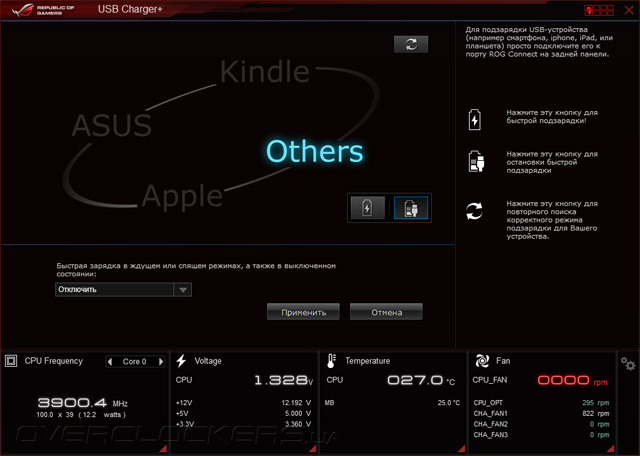Click the Fan panel icon
640x456 pixels.
coord(482,361)
